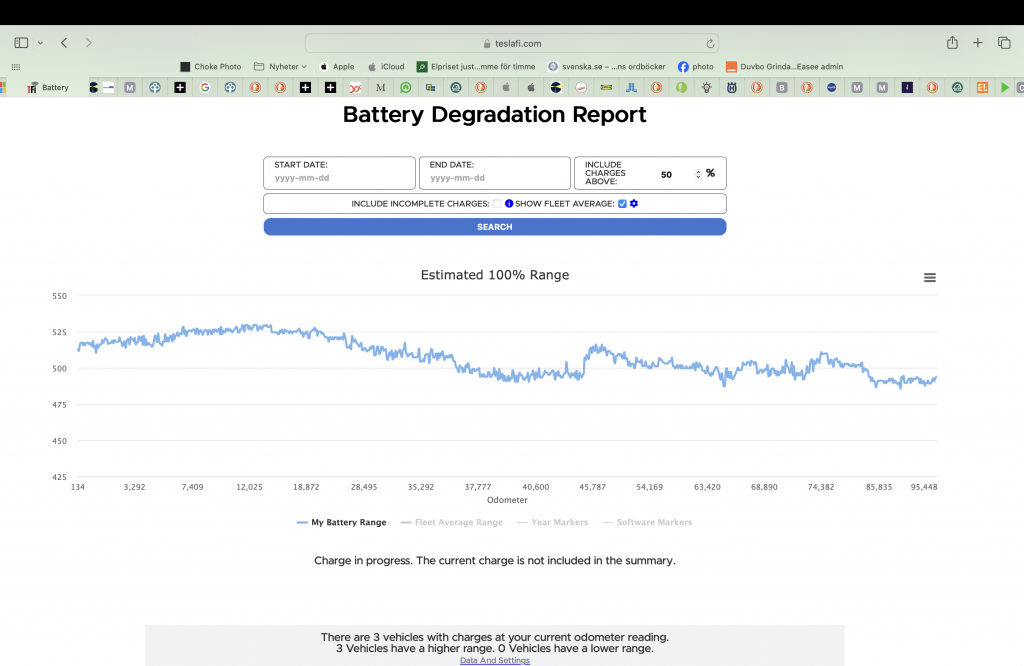Viewport: 1024px width, 666px height.
Task: Reload the page with the refresh icon
Action: click(x=710, y=43)
